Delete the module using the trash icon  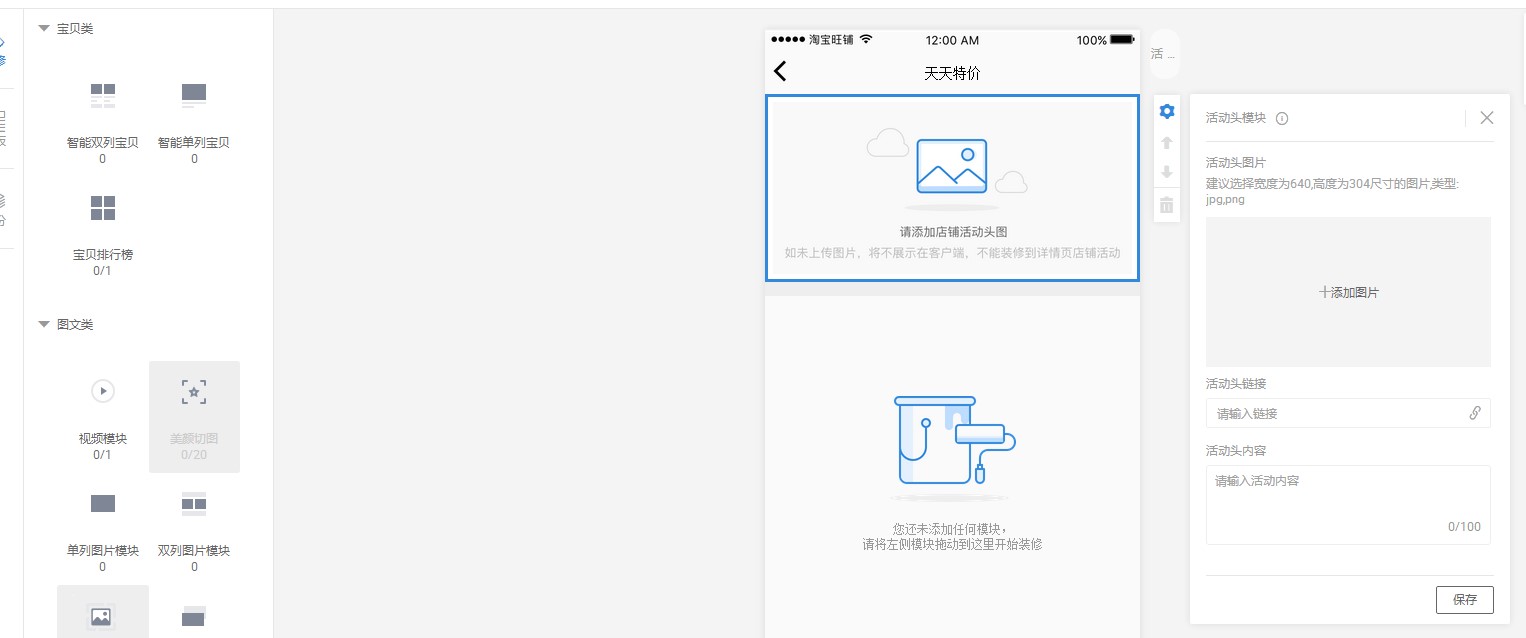pos(1166,206)
